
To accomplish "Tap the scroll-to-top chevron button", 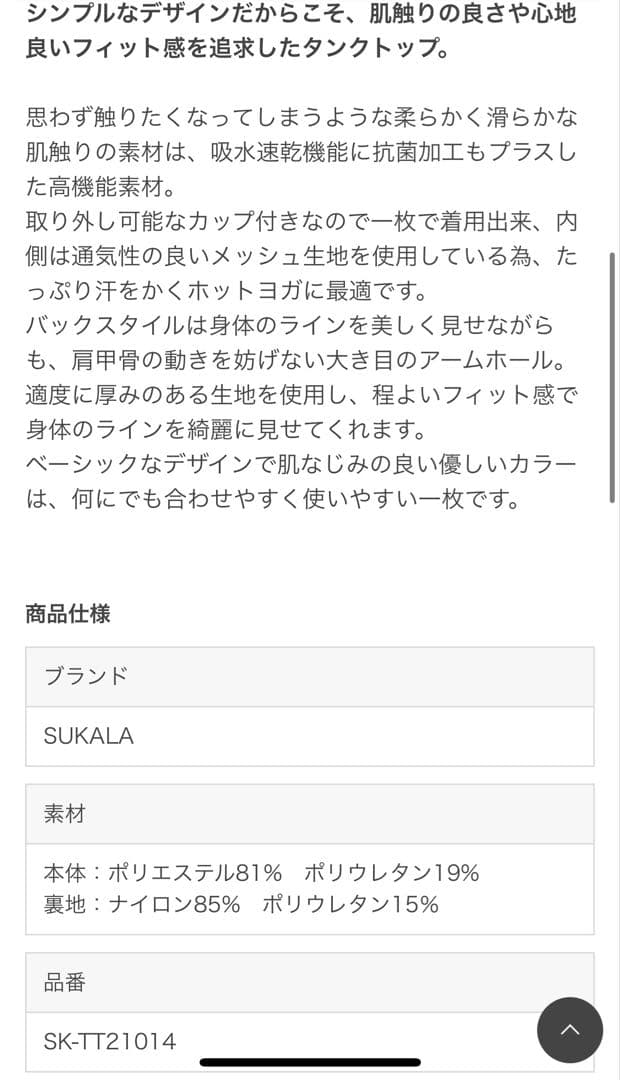I will pos(570,1030).
